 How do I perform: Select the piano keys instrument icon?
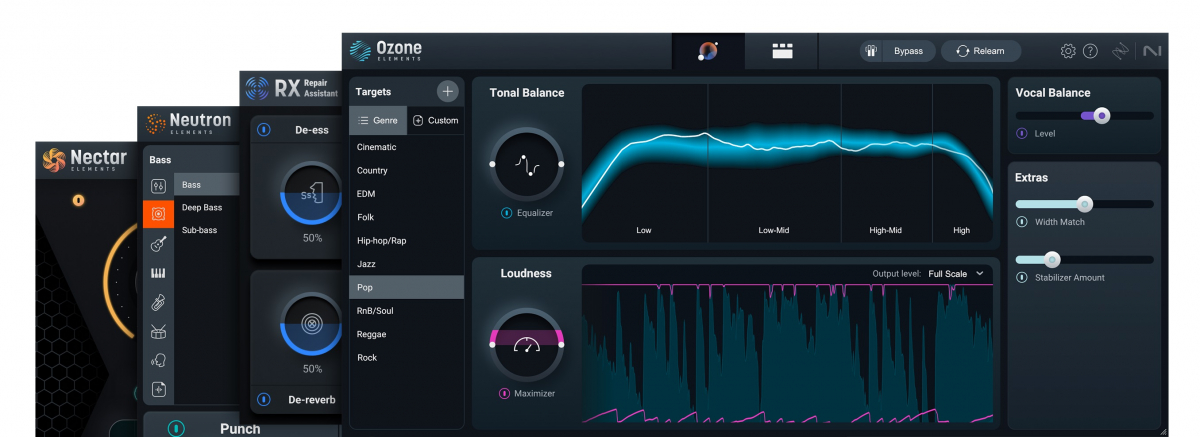pos(158,273)
